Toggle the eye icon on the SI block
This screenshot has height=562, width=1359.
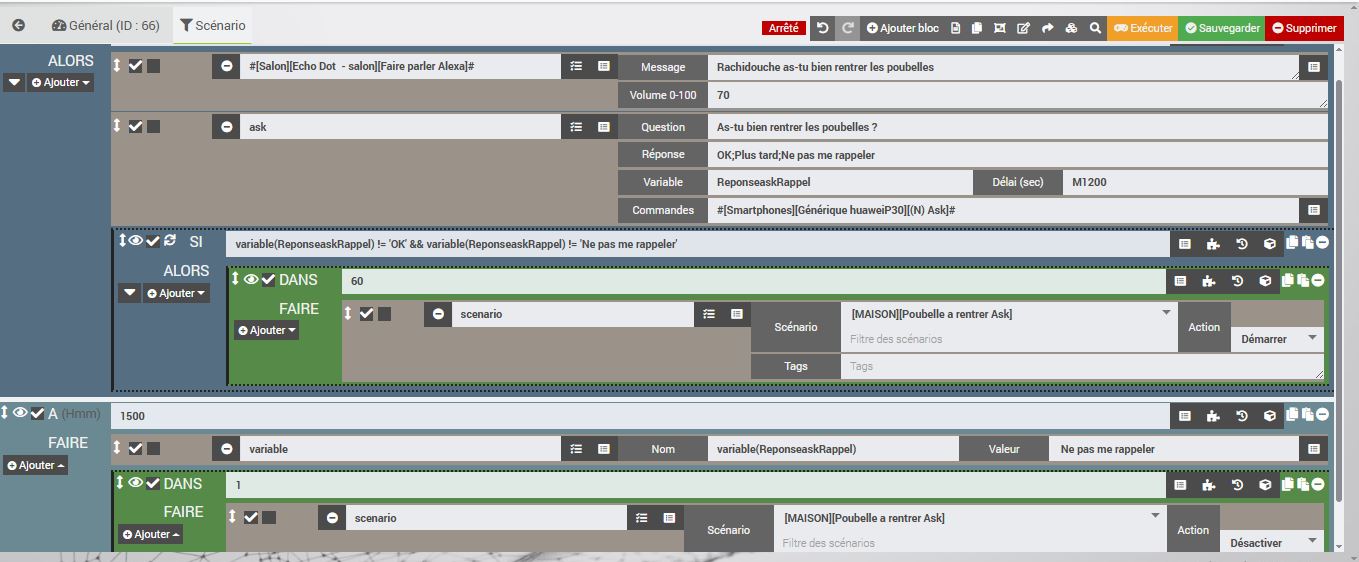(x=136, y=241)
